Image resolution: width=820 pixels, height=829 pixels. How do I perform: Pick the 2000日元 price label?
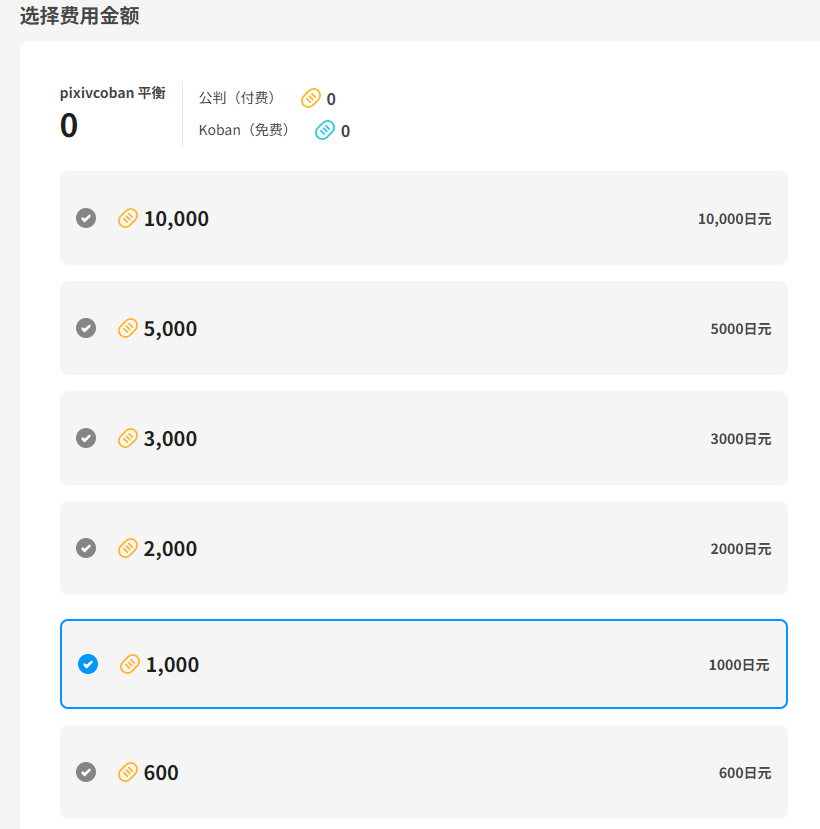click(x=740, y=549)
